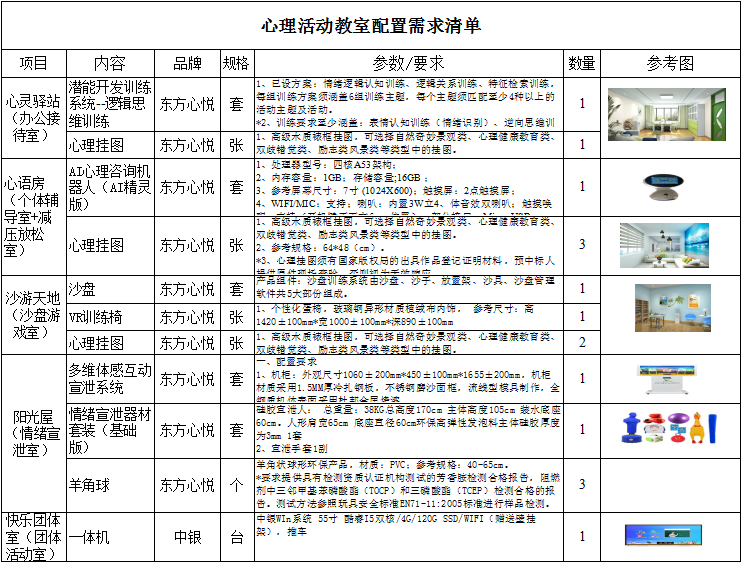Click the quantity 1 in 一体机 row

(x=582, y=536)
